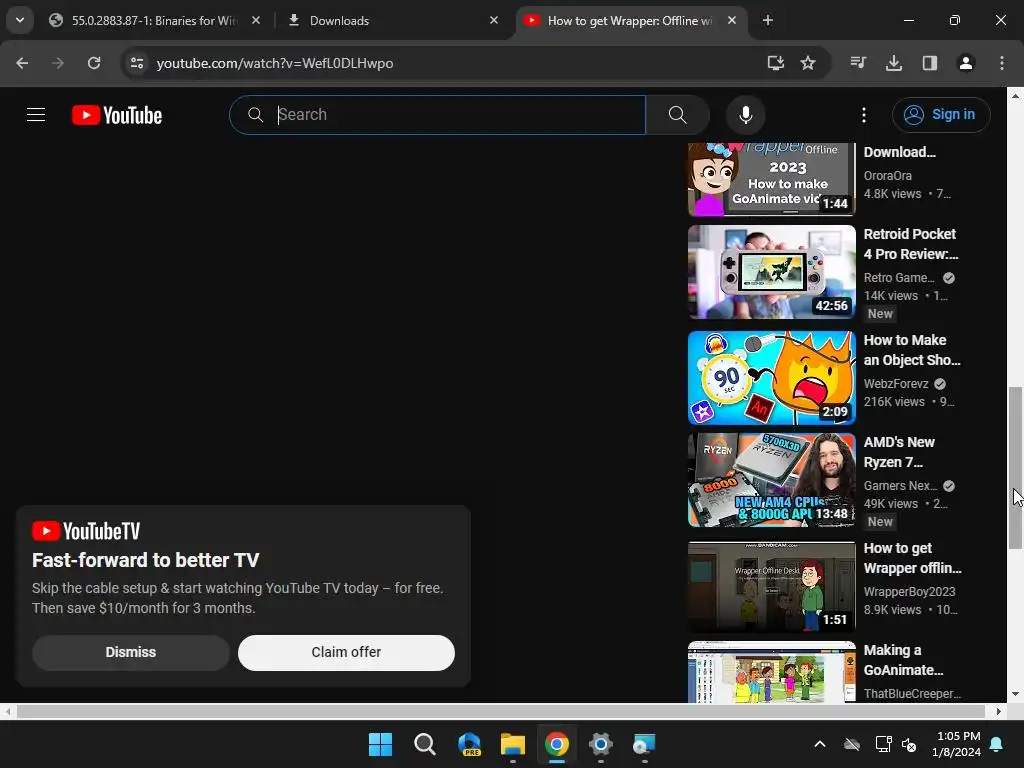Reload the current page

click(94, 63)
